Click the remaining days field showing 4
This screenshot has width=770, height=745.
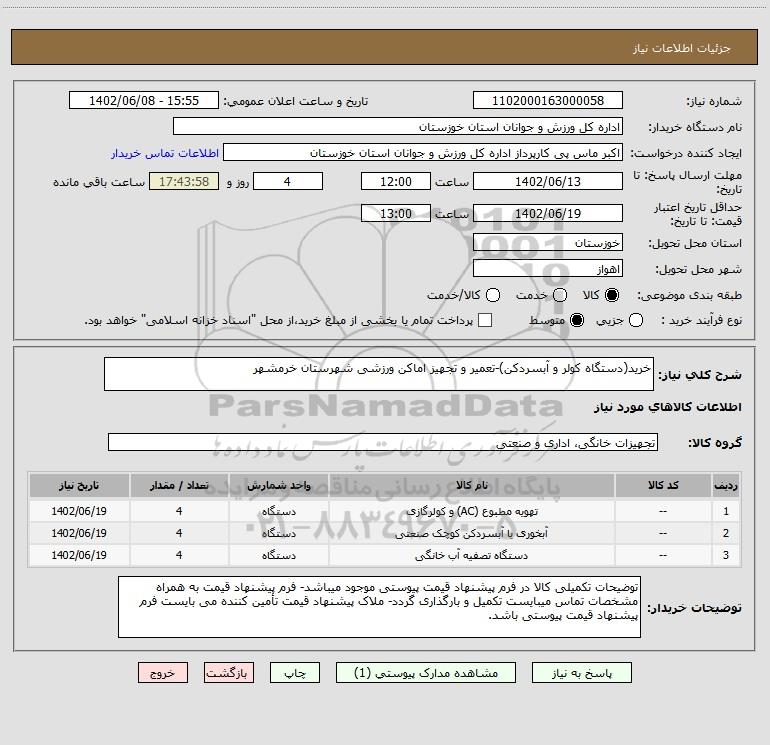288,182
